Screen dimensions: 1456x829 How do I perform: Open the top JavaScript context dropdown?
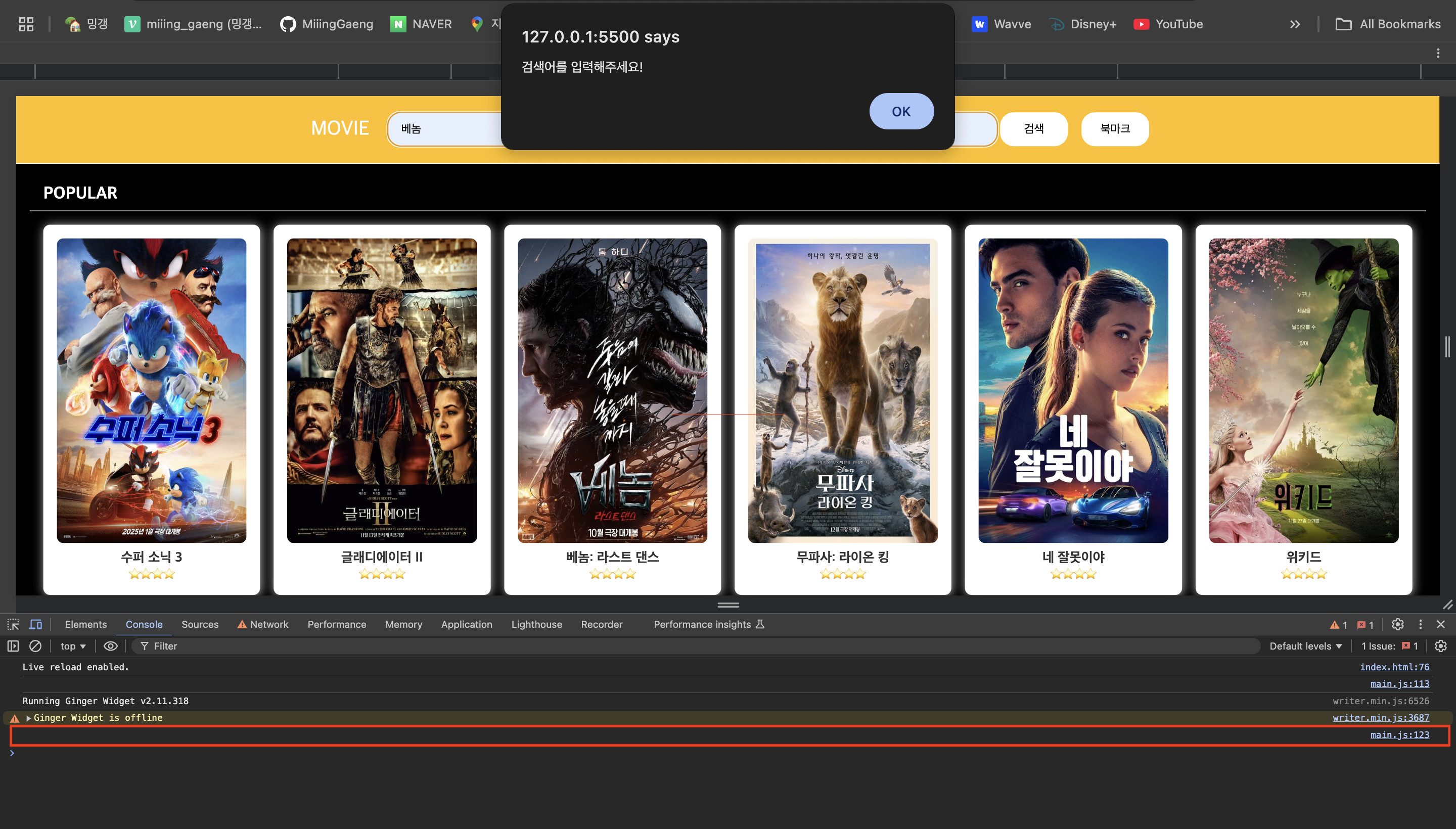click(x=73, y=646)
